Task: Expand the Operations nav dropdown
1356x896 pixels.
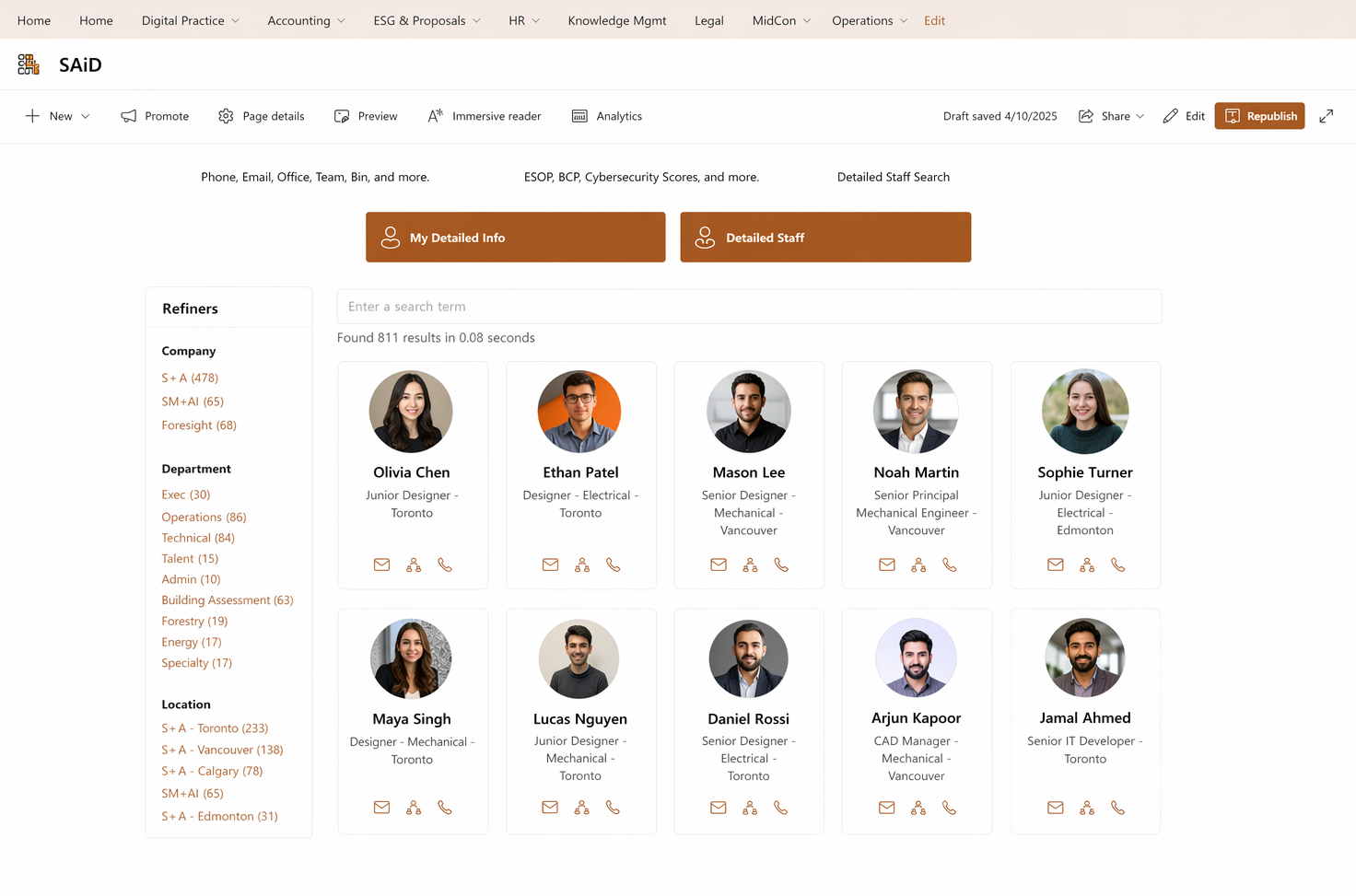Action: 904,20
